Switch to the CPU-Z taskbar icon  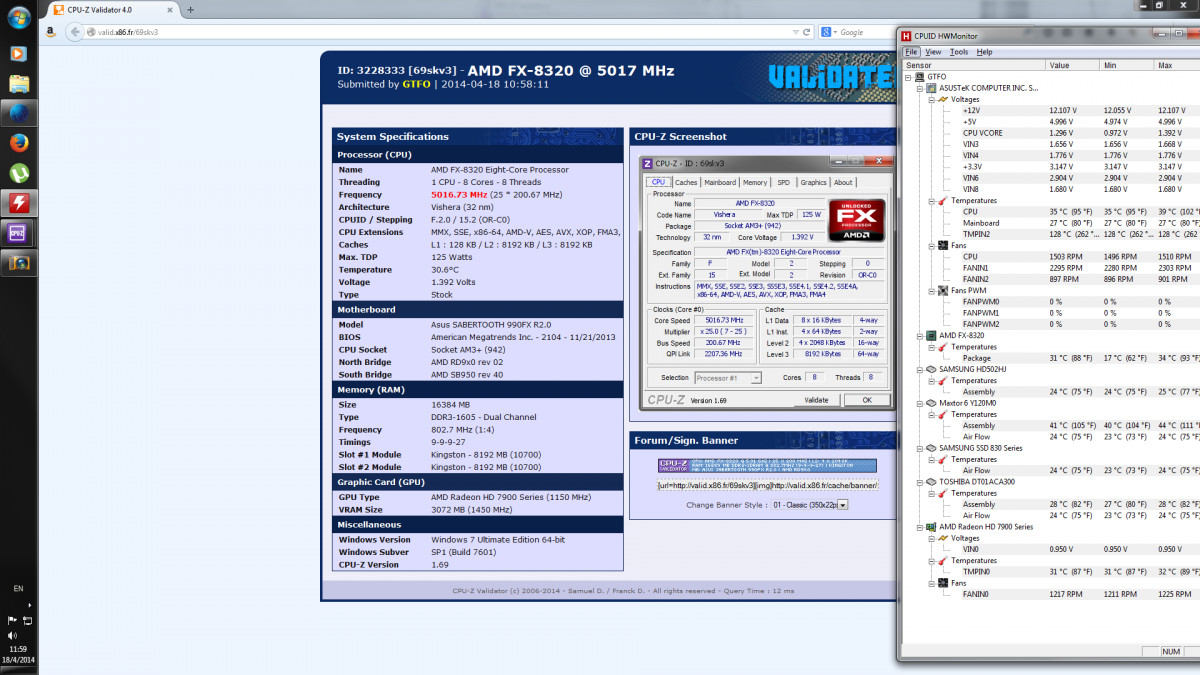18,233
